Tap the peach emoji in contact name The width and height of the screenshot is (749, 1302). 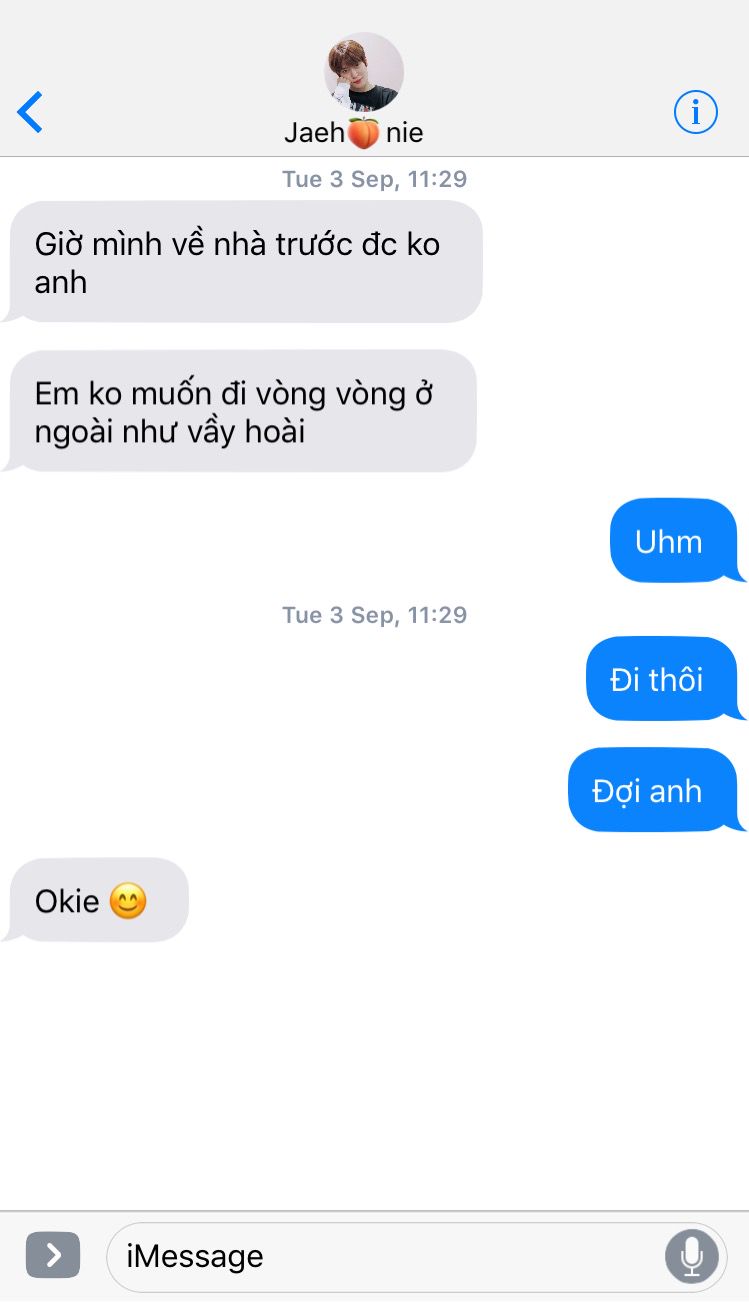pos(363,132)
